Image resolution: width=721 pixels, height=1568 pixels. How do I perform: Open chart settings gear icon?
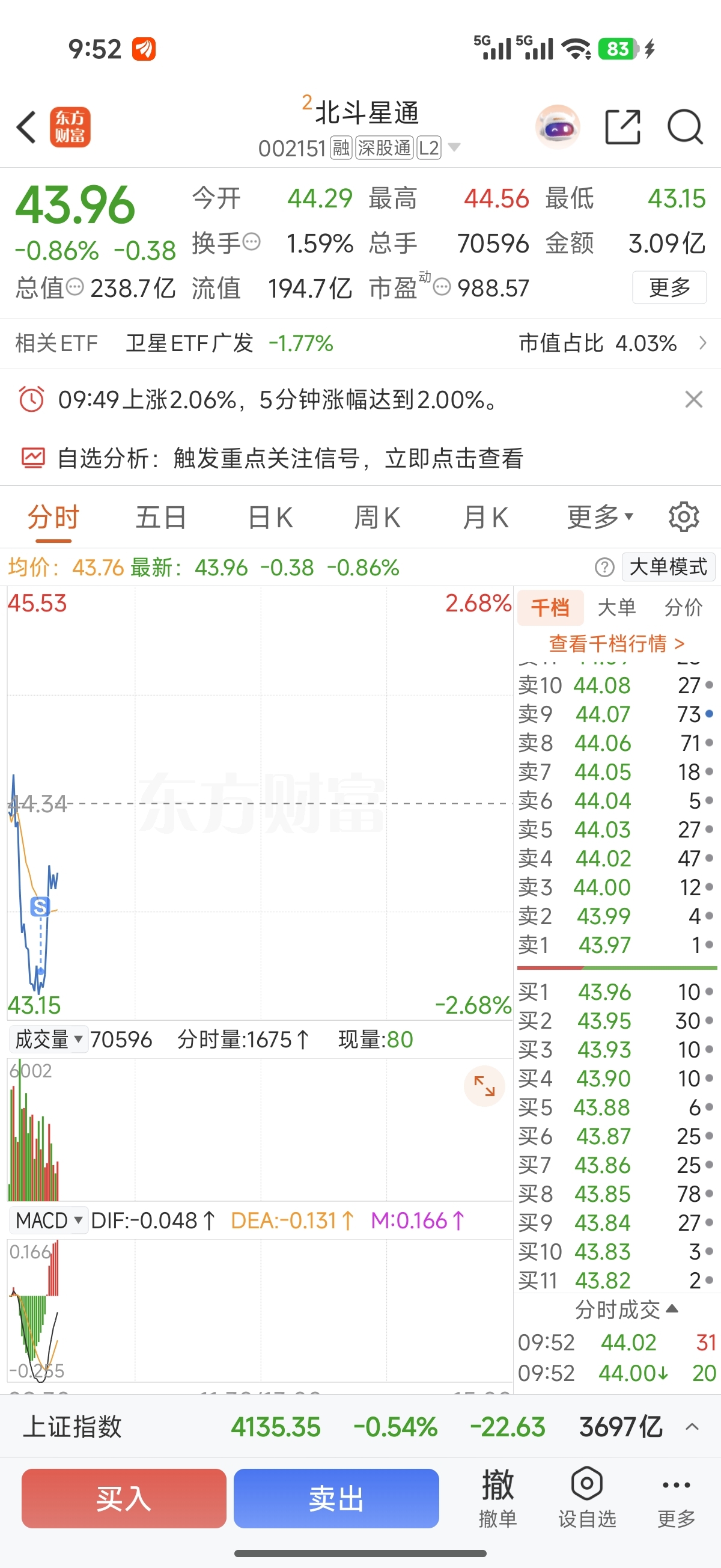[x=683, y=518]
